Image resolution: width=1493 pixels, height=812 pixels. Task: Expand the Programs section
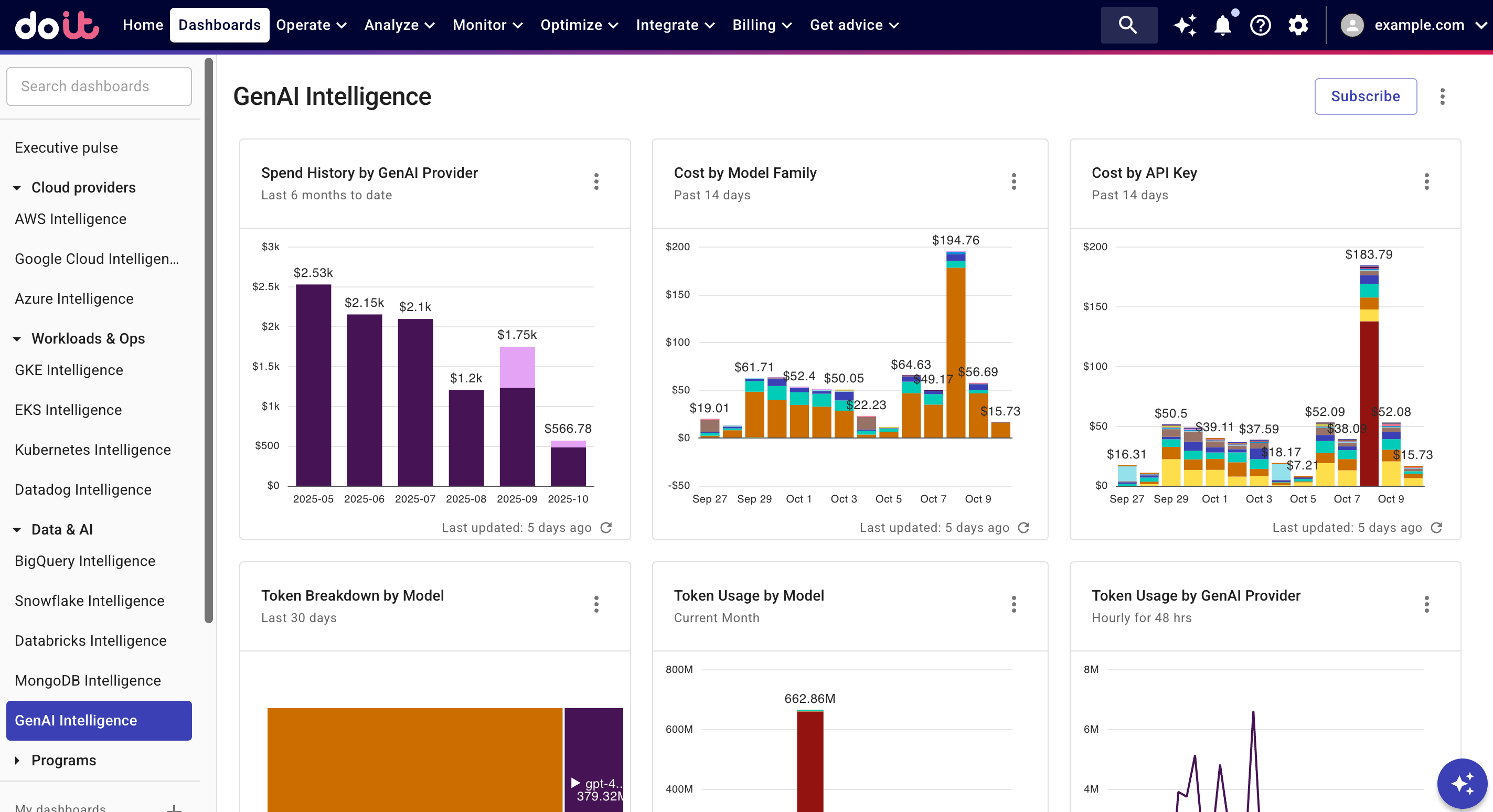17,761
